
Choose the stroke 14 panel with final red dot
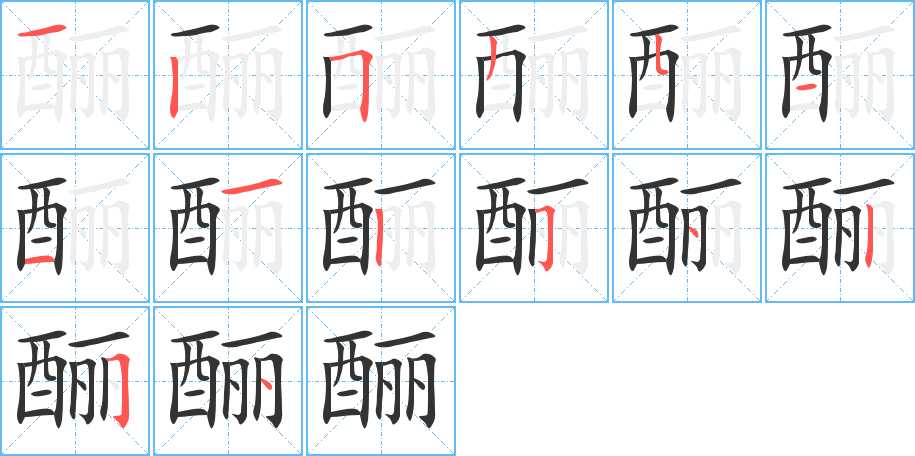point(228,381)
